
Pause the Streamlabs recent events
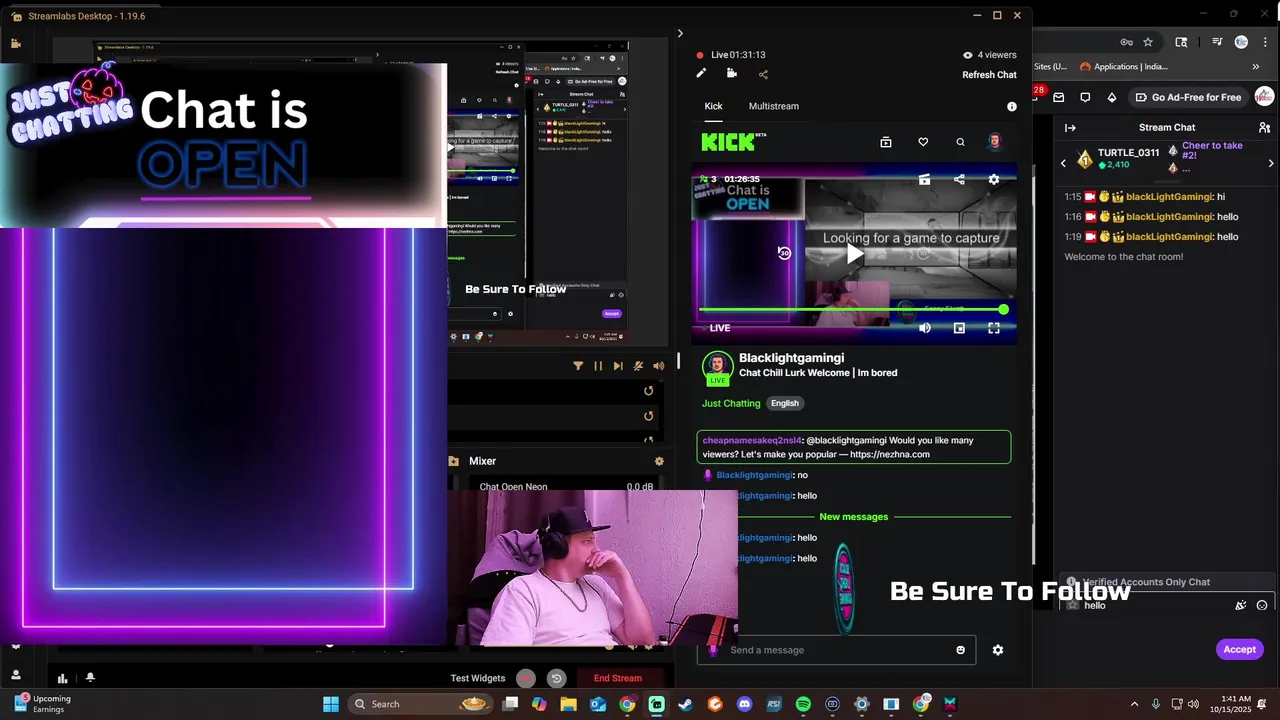coord(598,366)
